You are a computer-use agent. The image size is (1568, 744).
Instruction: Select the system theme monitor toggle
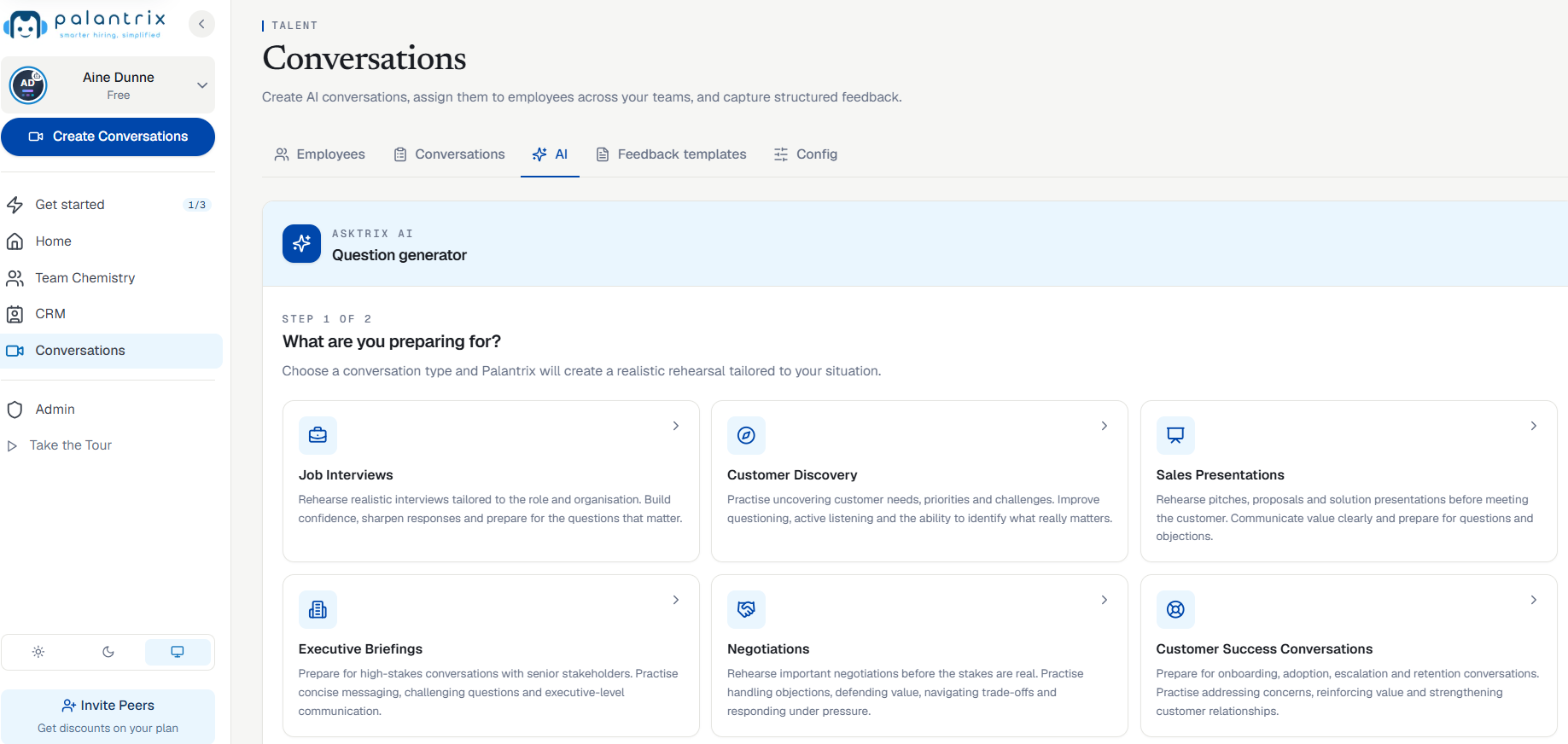pyautogui.click(x=178, y=652)
